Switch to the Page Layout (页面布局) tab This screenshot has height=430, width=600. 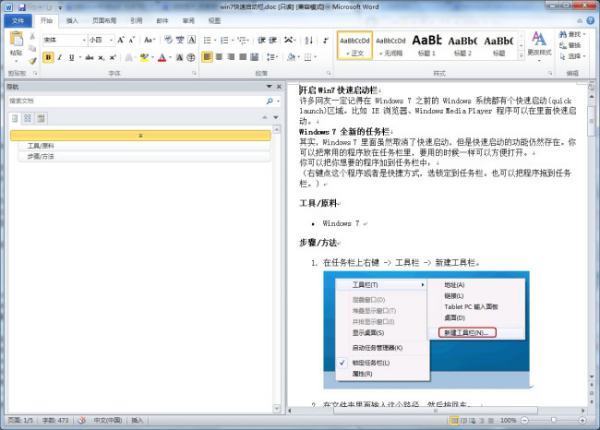(x=104, y=21)
